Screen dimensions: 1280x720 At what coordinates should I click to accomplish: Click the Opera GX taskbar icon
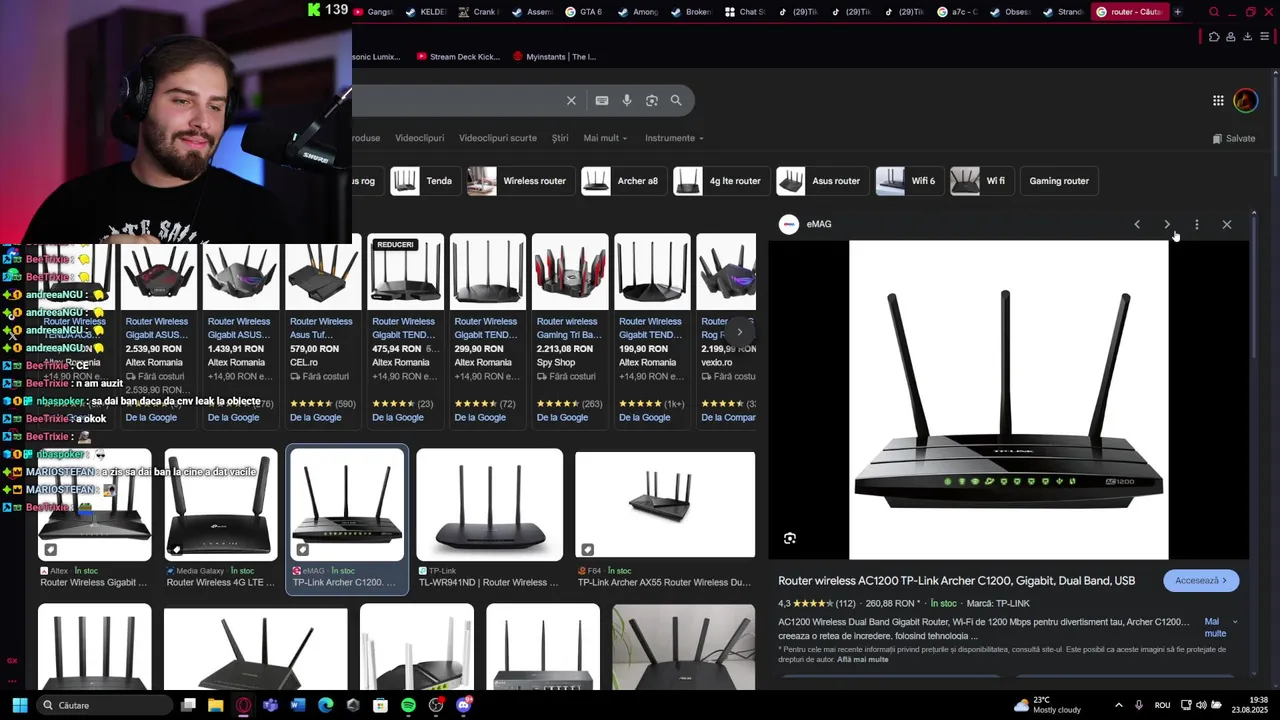tap(243, 705)
